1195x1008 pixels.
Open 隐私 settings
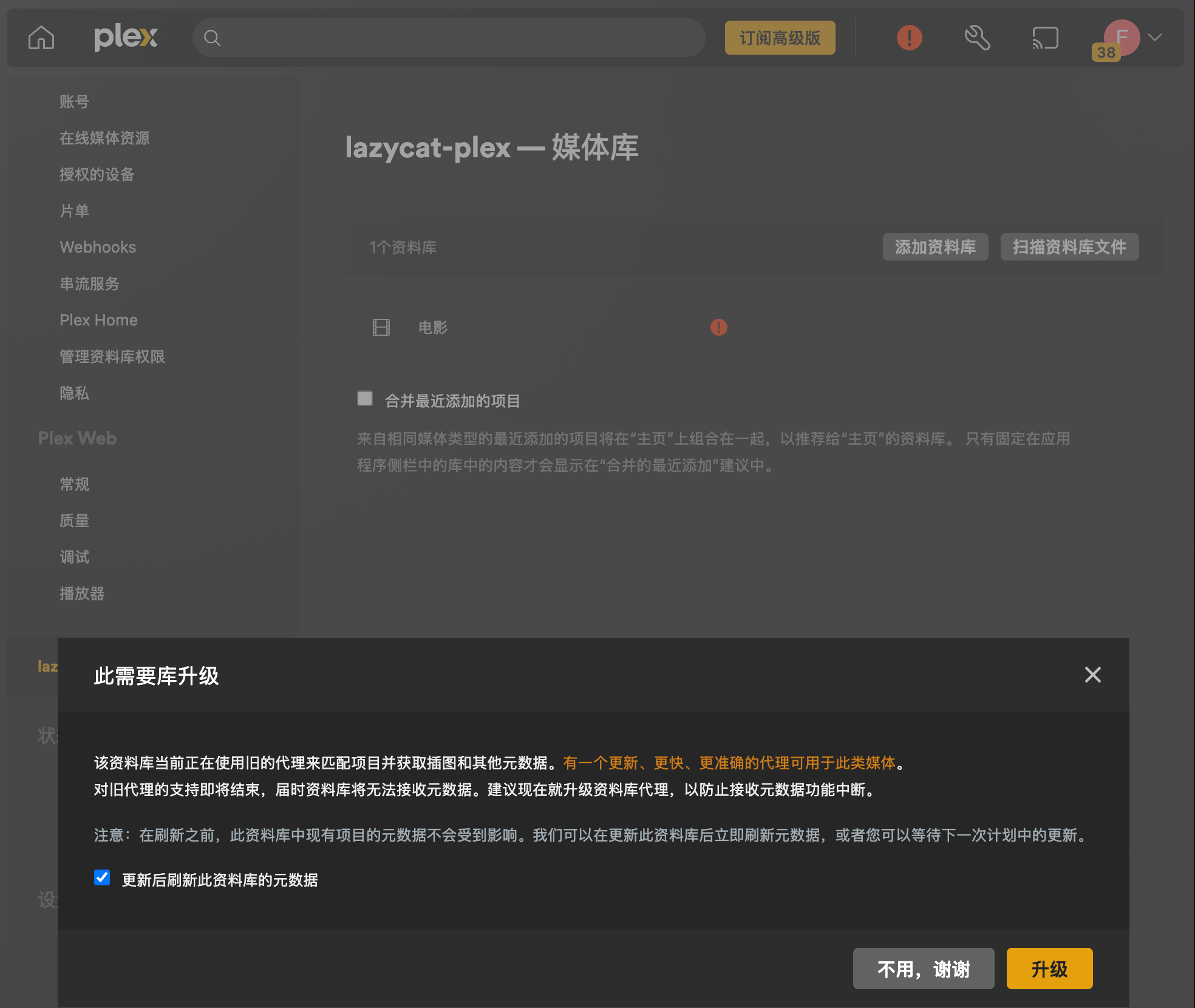point(74,393)
